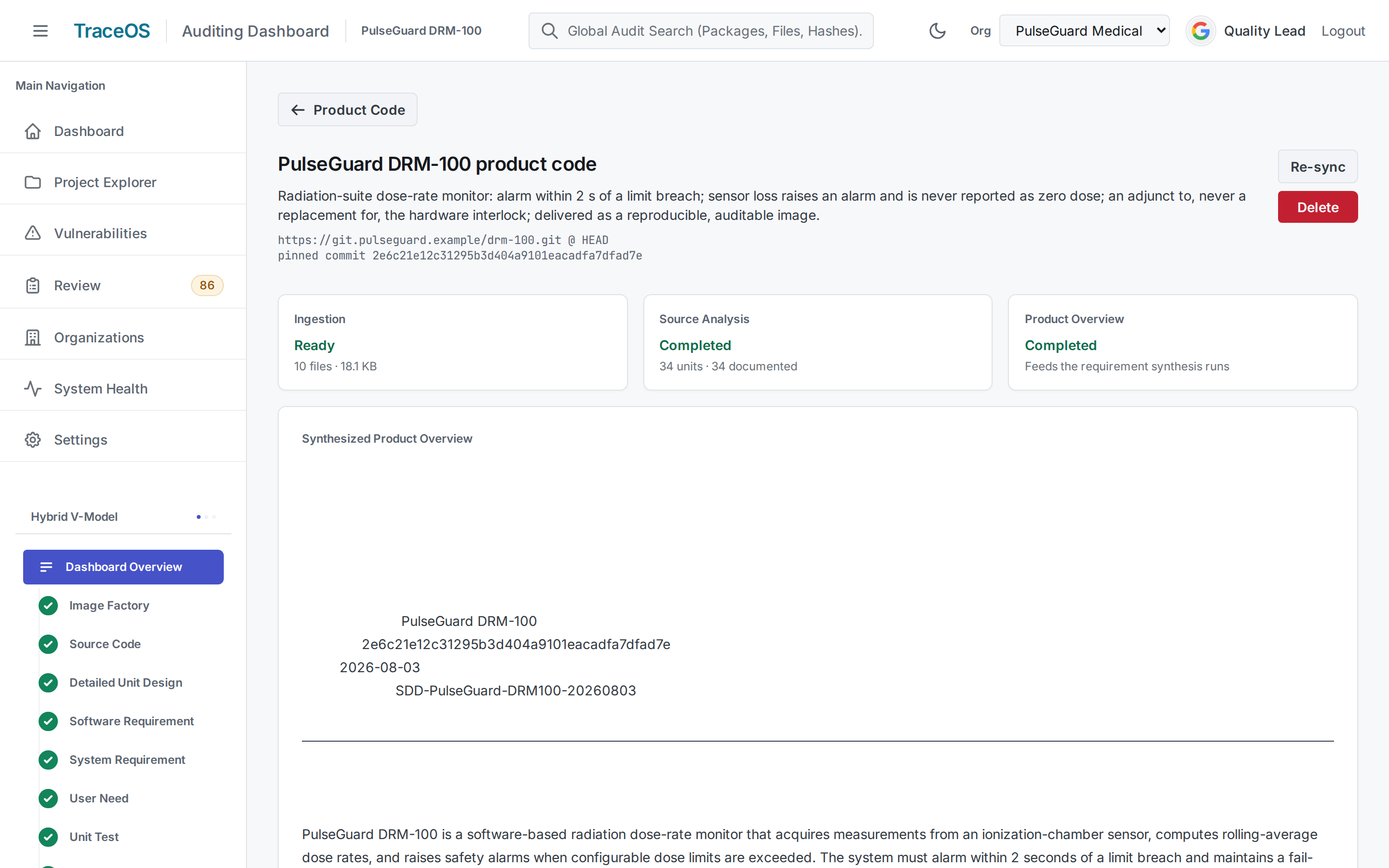Click the System Requirement checkmark icon
Viewport: 1389px width, 868px height.
48,760
